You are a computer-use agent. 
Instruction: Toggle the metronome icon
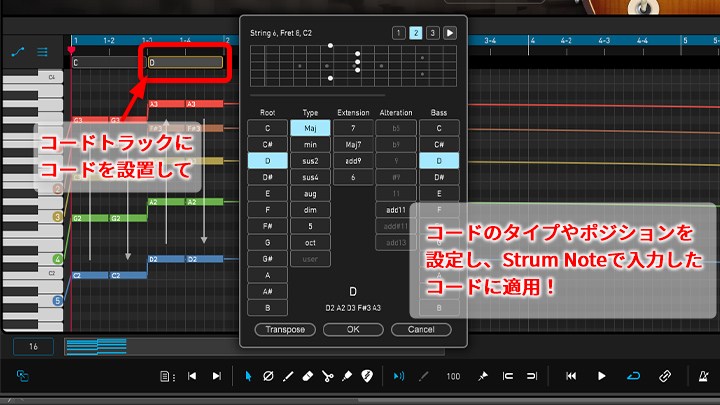click(x=699, y=376)
